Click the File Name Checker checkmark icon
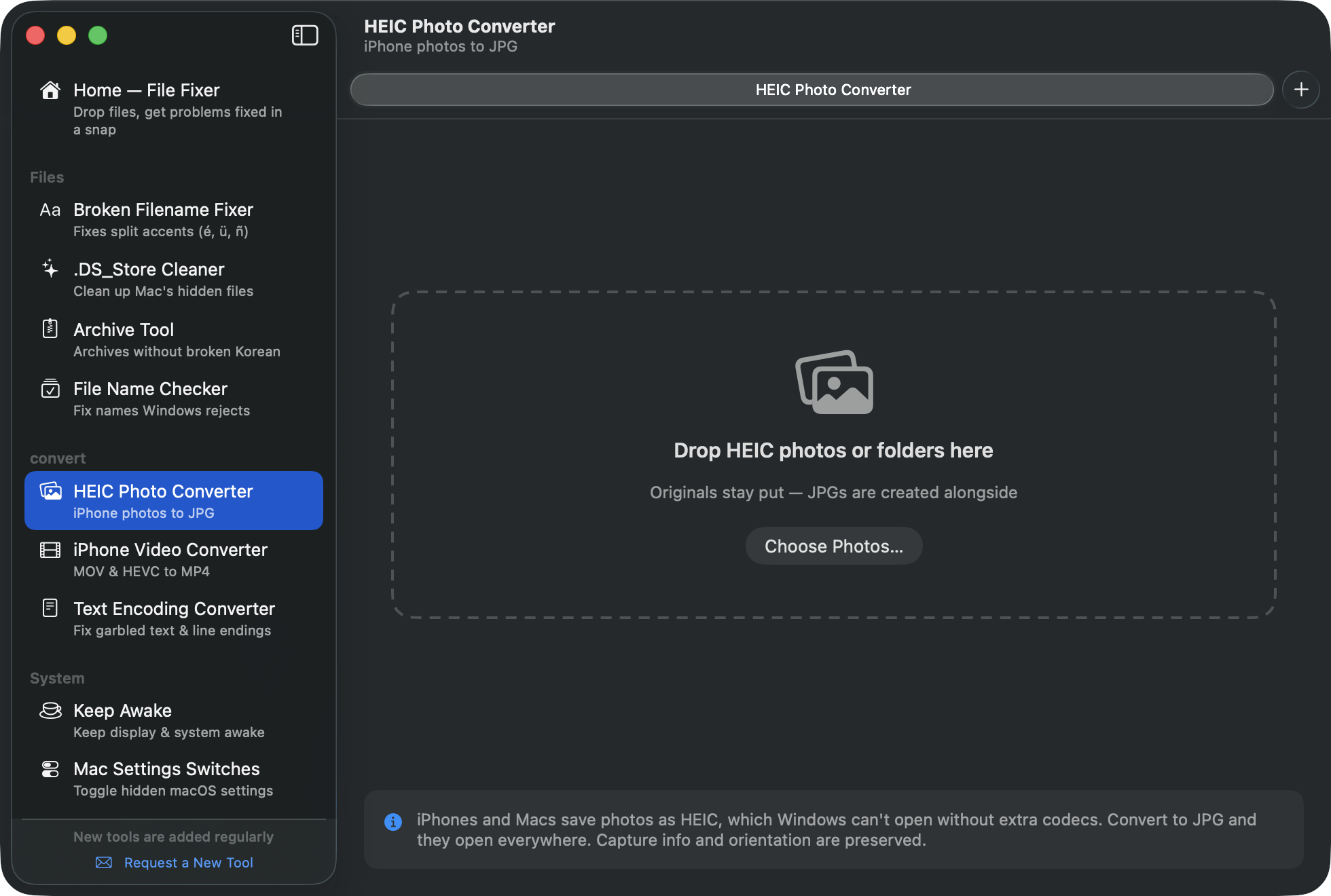The width and height of the screenshot is (1331, 896). (50, 388)
